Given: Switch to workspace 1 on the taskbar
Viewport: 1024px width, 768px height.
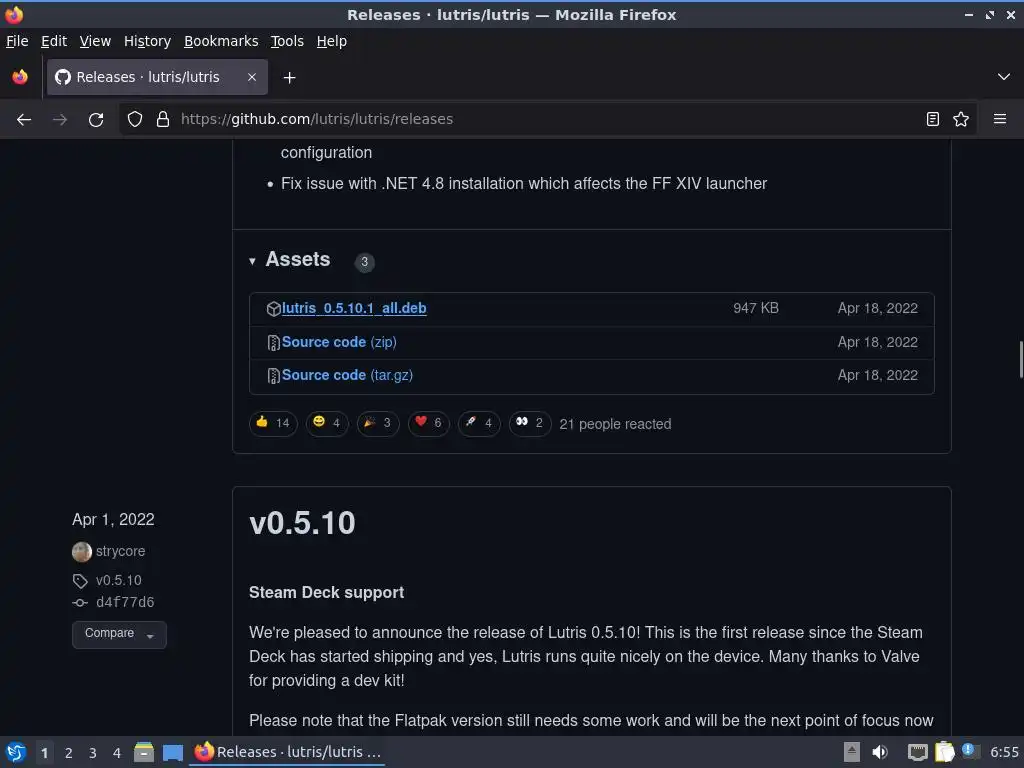Looking at the screenshot, I should 44,753.
